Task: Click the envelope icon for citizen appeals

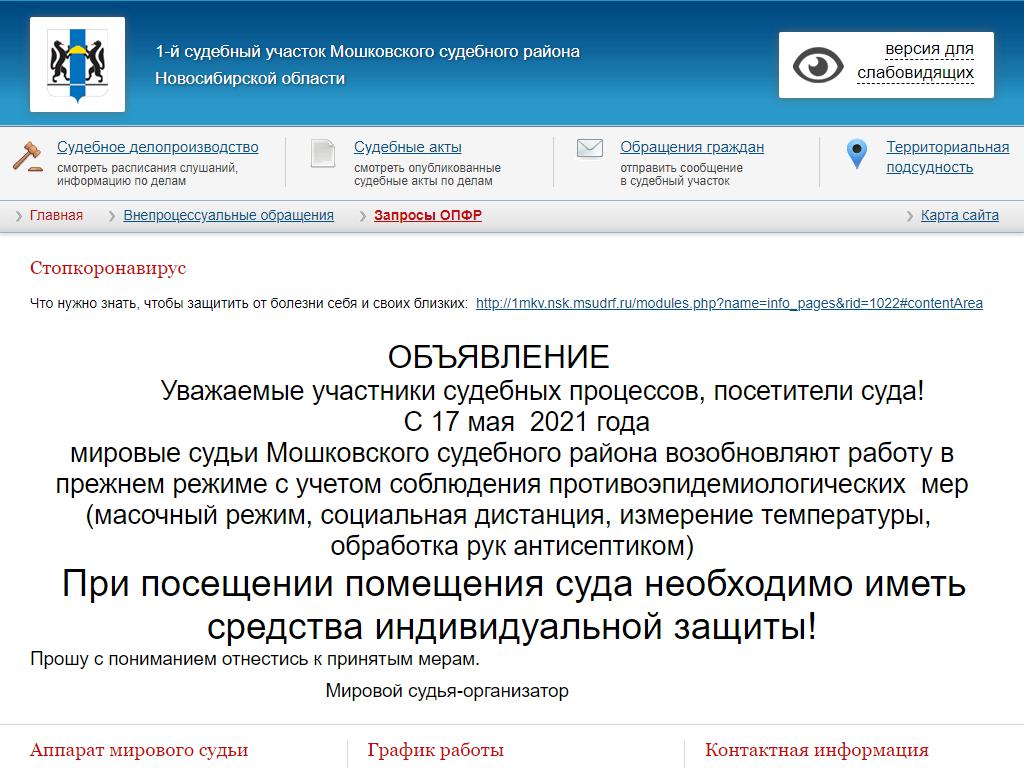Action: click(590, 149)
